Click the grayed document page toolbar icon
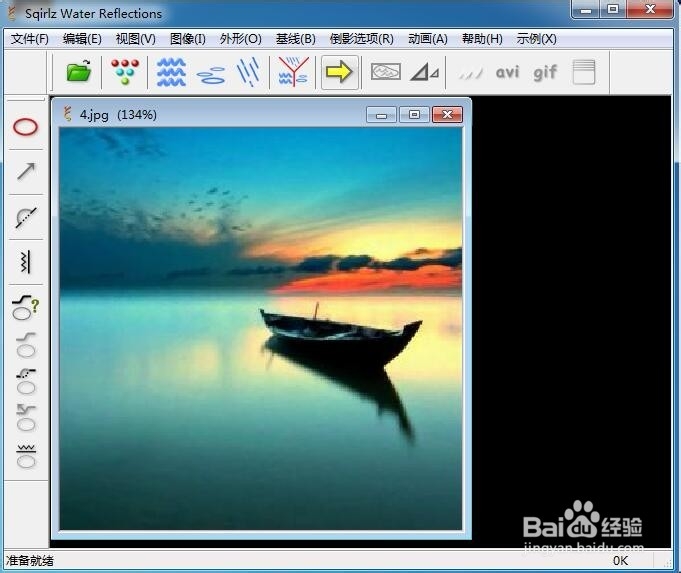681x573 pixels. click(584, 72)
